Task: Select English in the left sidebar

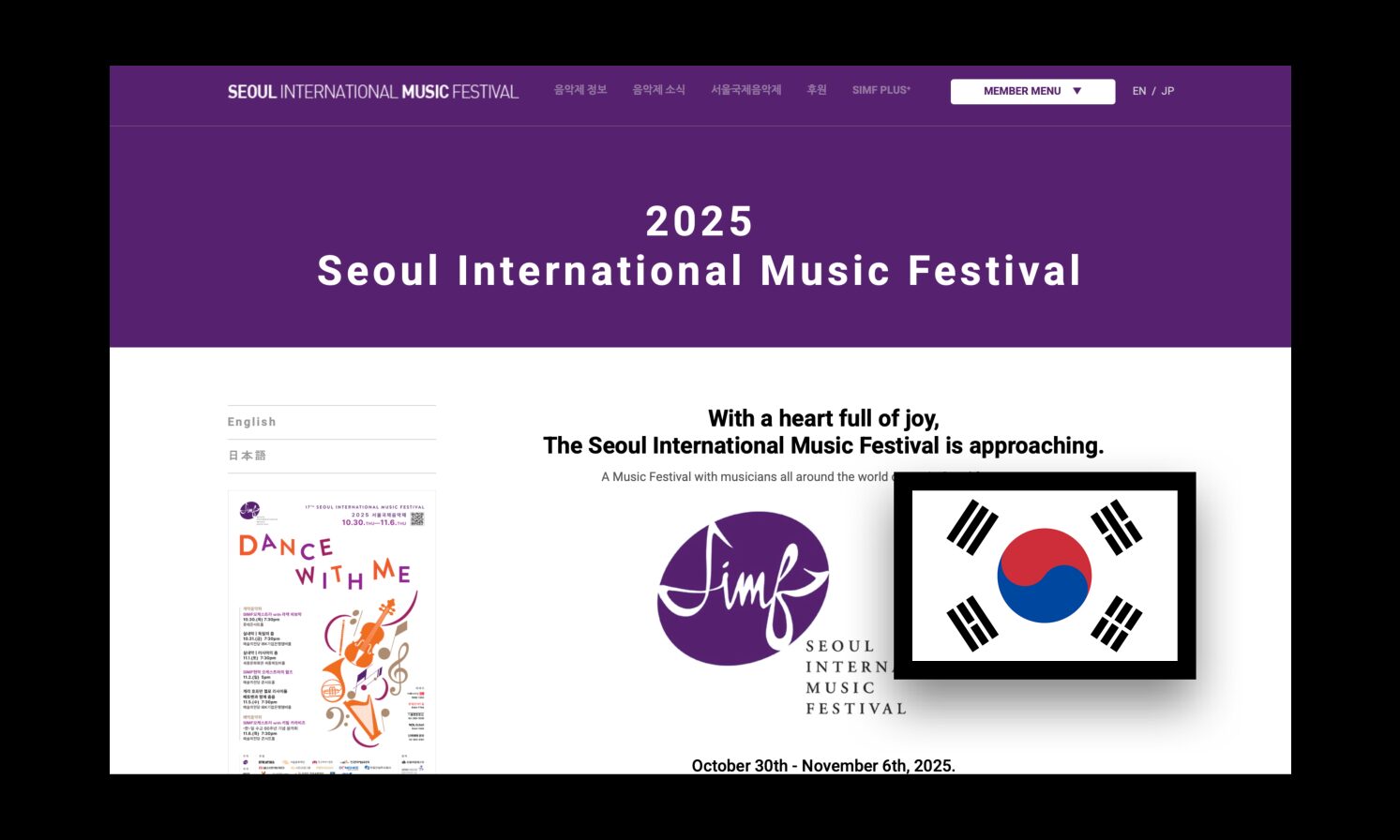Action: coord(251,422)
